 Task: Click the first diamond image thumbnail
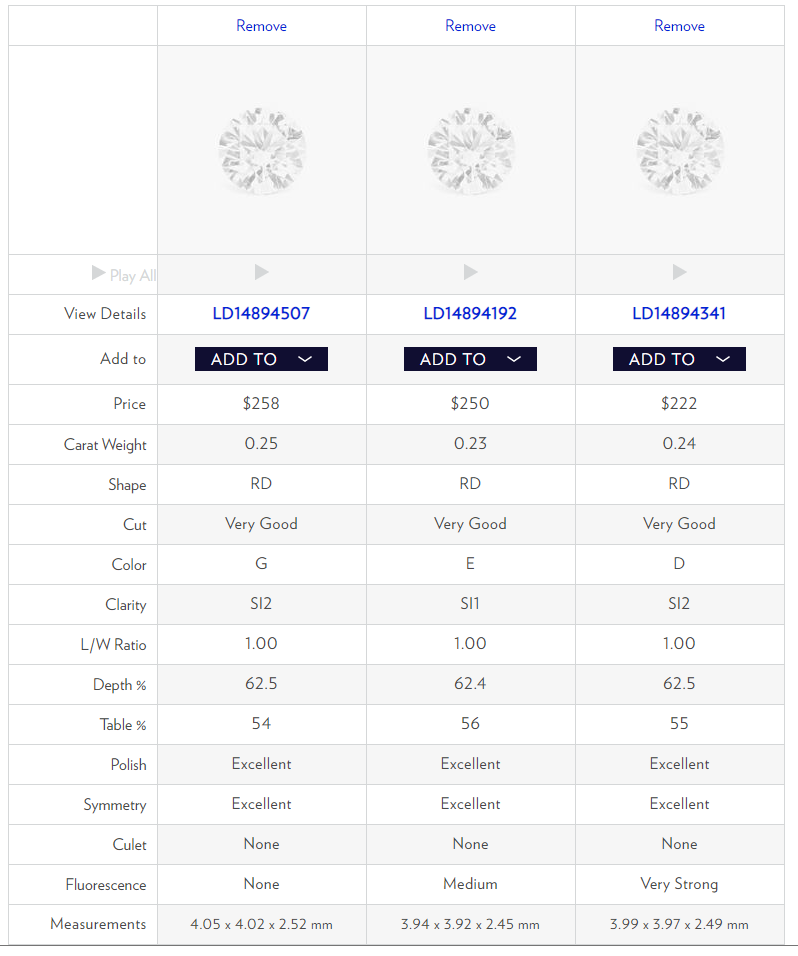point(262,151)
